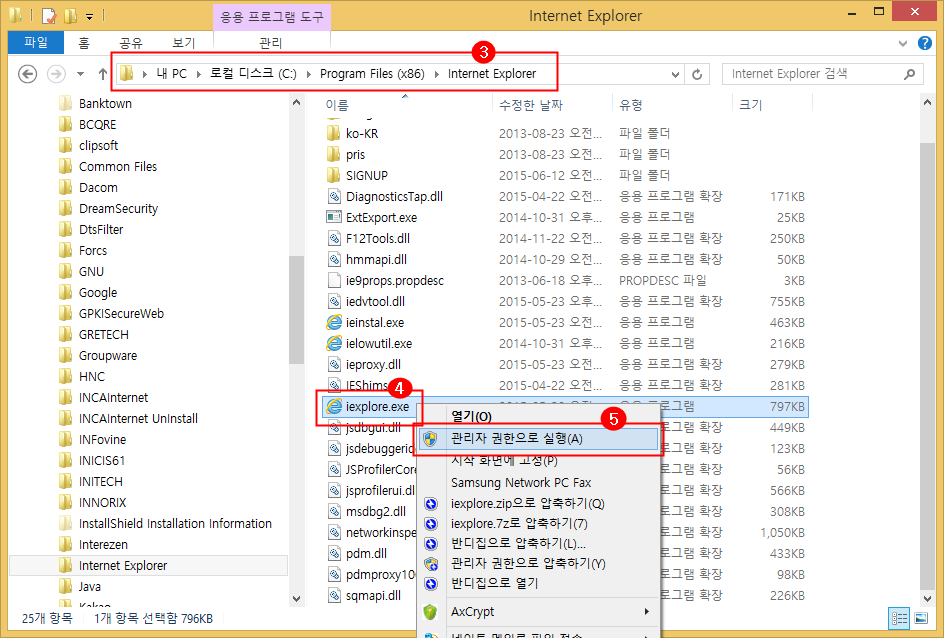944x638 pixels.
Task: Go up one folder level
Action: (x=103, y=74)
